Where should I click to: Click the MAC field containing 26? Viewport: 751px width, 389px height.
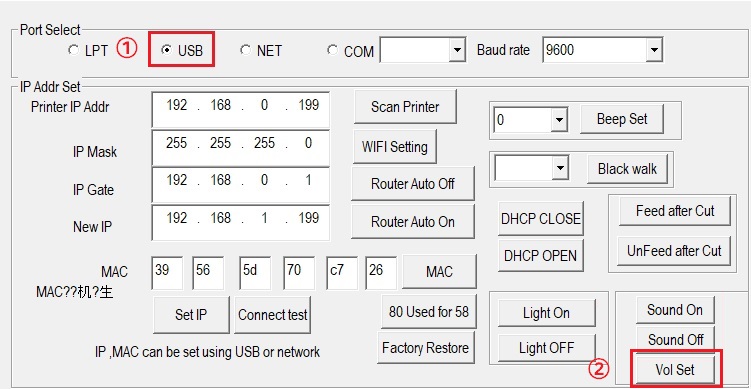(381, 273)
